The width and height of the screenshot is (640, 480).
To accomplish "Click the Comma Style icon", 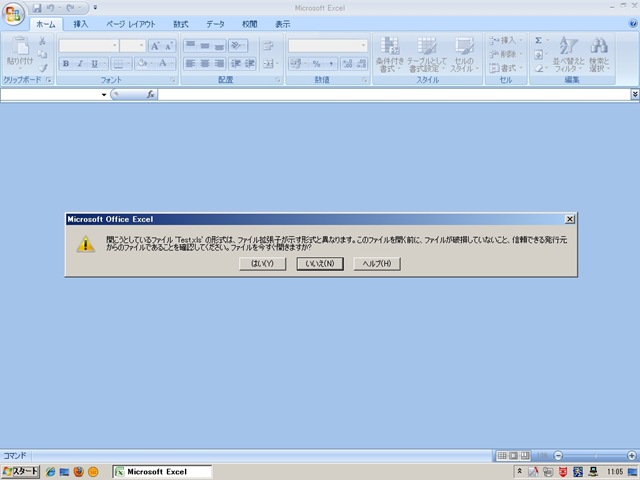I will 331,64.
